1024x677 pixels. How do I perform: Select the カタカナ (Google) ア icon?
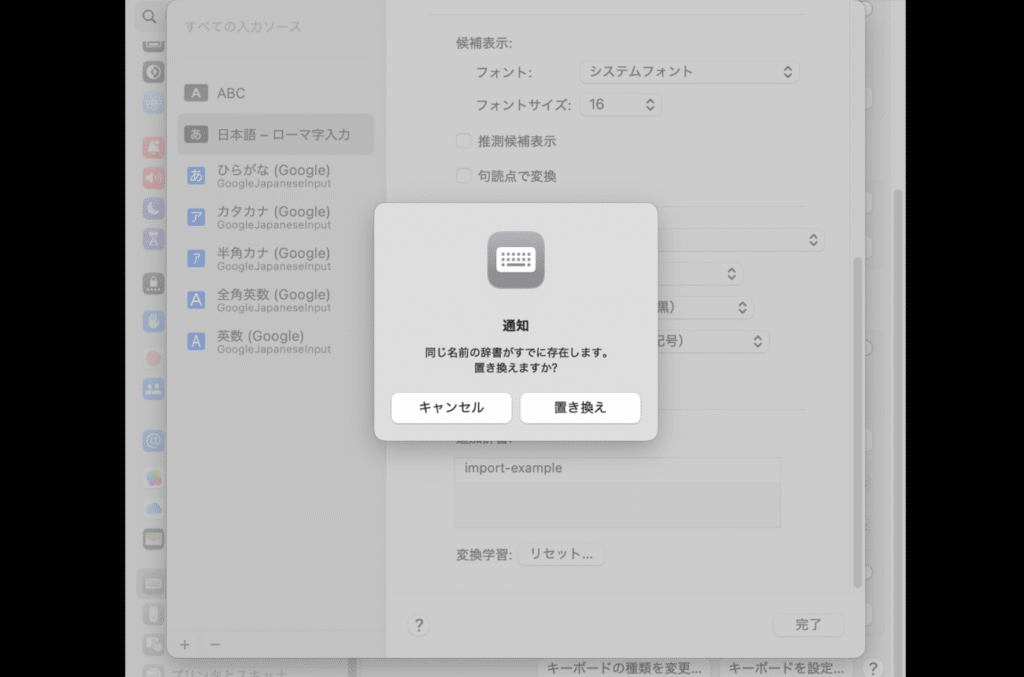195,217
